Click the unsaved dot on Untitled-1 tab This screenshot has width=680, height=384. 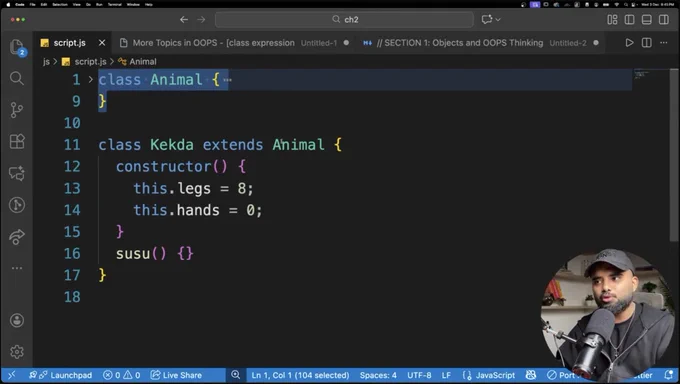point(346,43)
